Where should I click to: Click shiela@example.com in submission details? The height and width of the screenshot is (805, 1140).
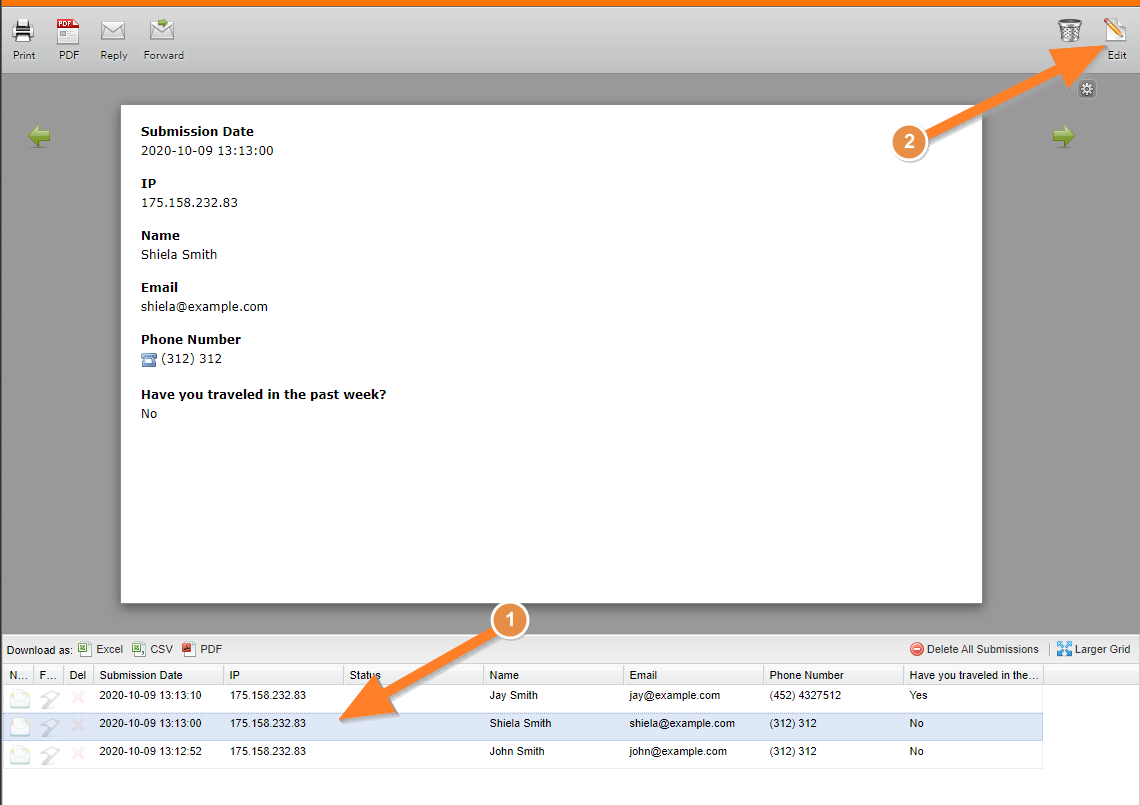coord(204,307)
